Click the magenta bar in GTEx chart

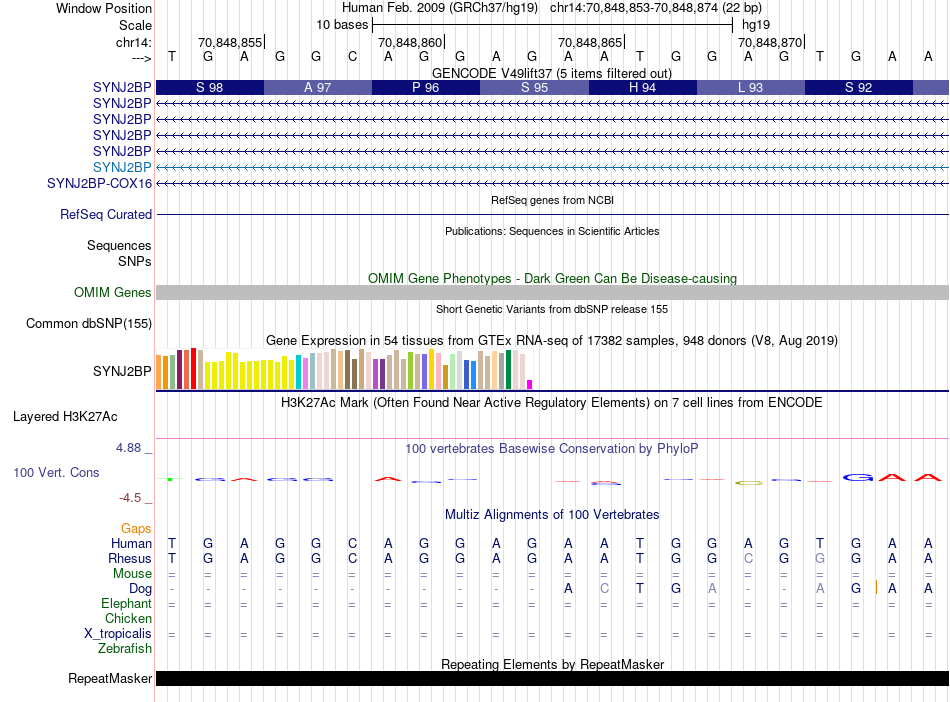coord(530,384)
